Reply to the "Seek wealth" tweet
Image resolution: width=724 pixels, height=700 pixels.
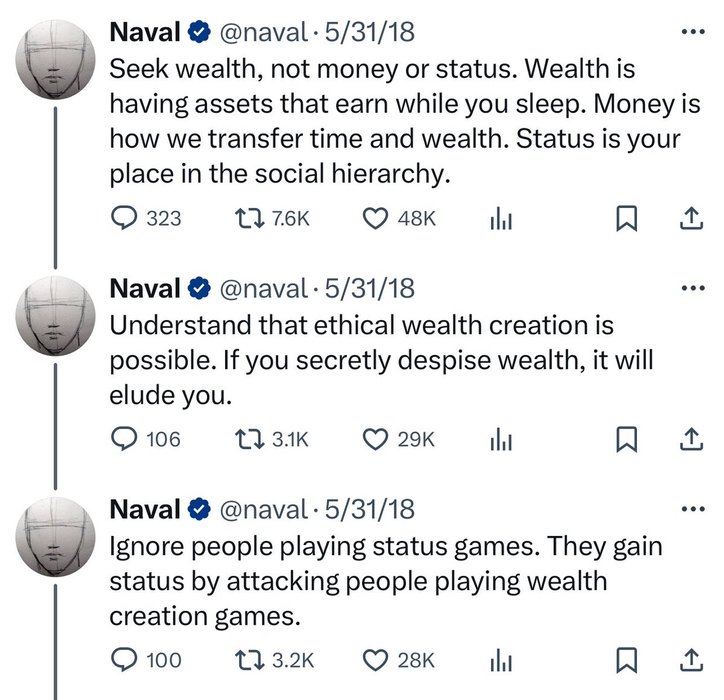(123, 218)
